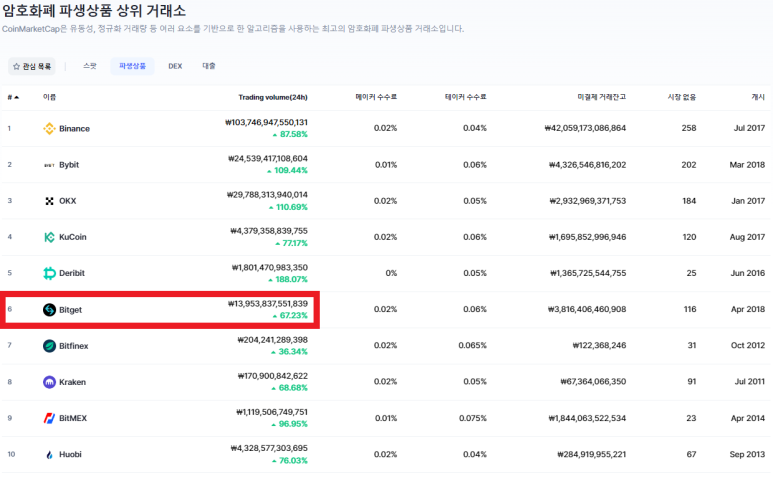Click Bitget open interest ₩3,816,406,460,908
The image size is (773, 479).
pyautogui.click(x=587, y=309)
